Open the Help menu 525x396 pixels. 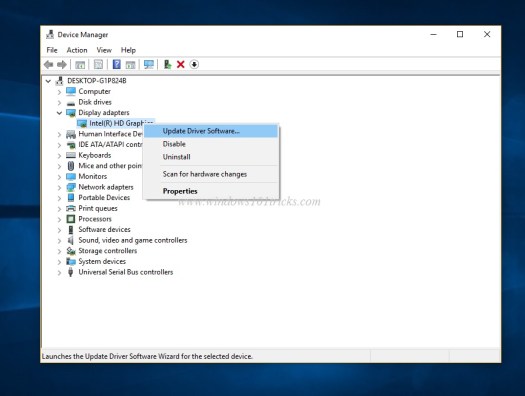pos(128,50)
